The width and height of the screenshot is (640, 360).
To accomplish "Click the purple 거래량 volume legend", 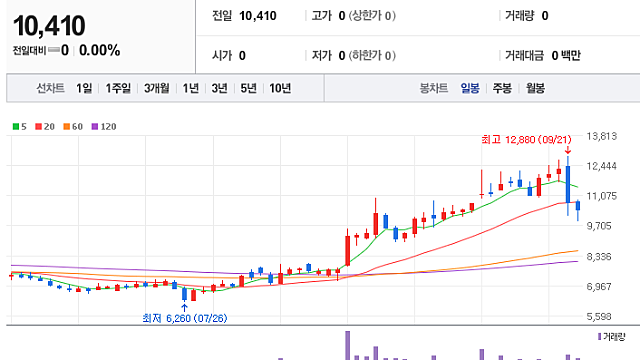I will click(x=611, y=337).
